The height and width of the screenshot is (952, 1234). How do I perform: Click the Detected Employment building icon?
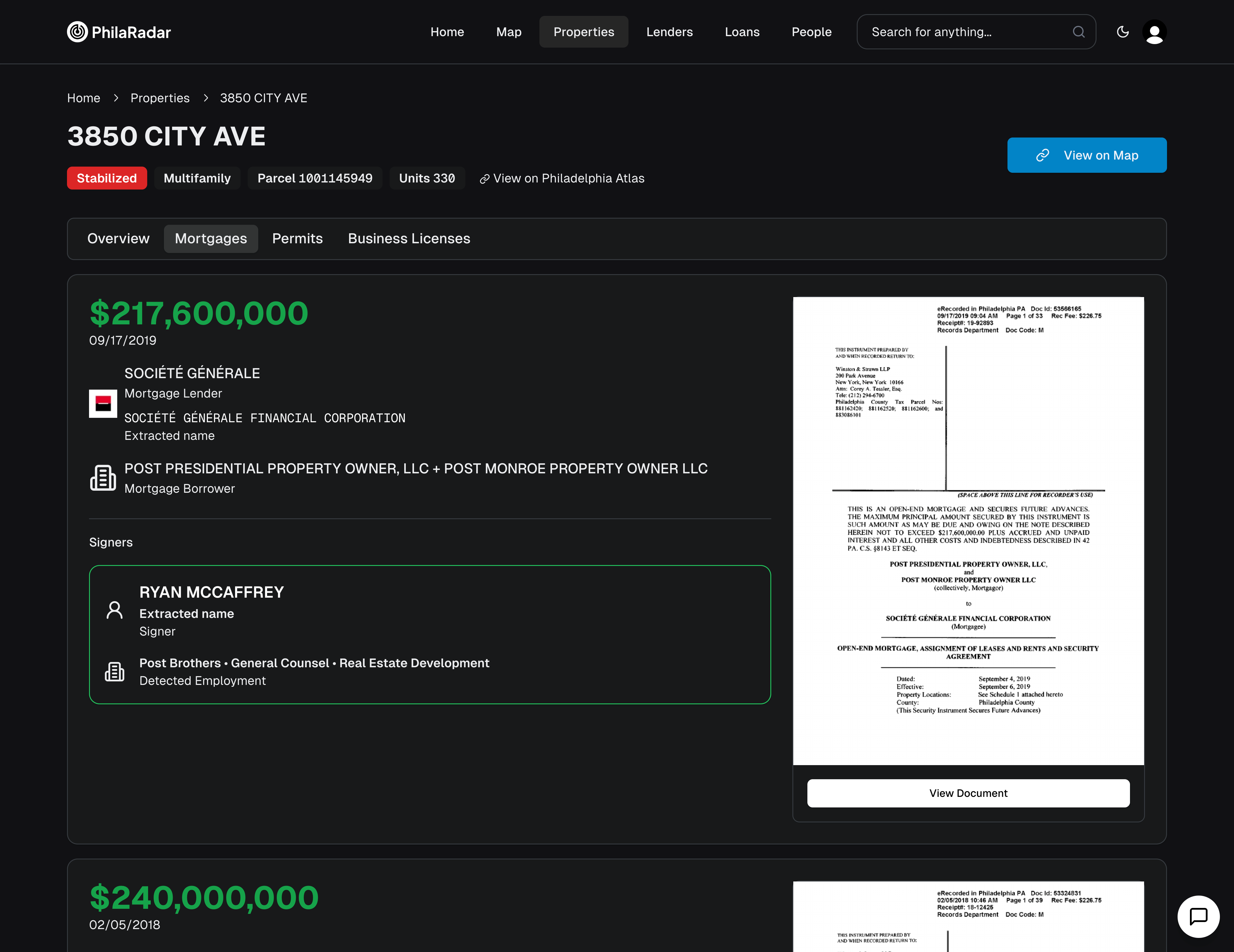115,671
